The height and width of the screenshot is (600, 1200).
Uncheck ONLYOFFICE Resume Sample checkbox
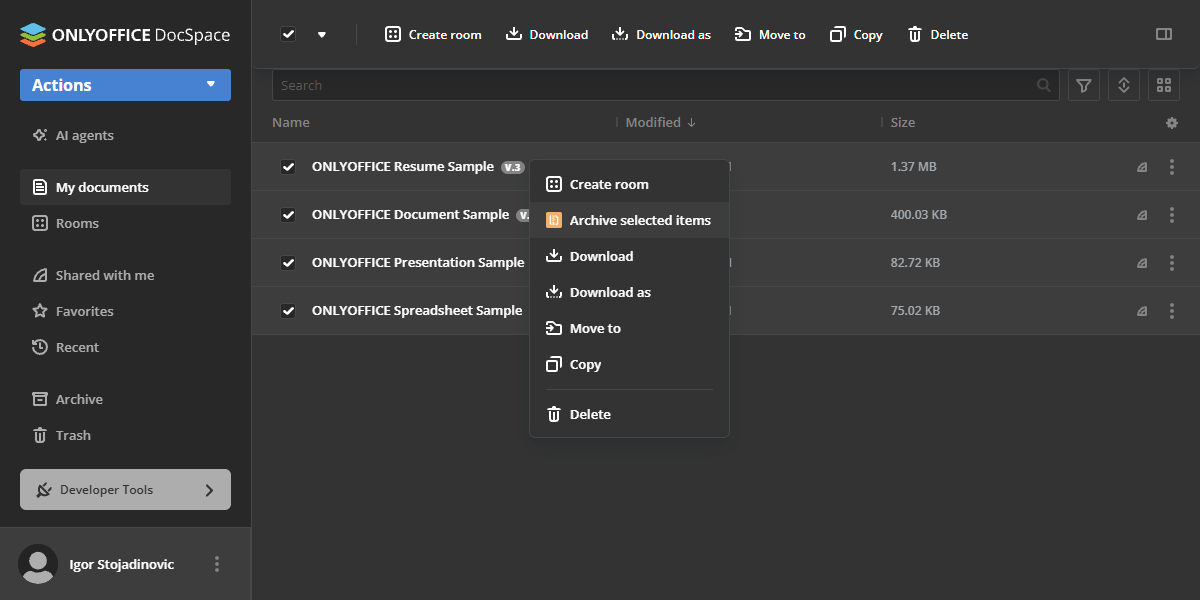[x=288, y=167]
